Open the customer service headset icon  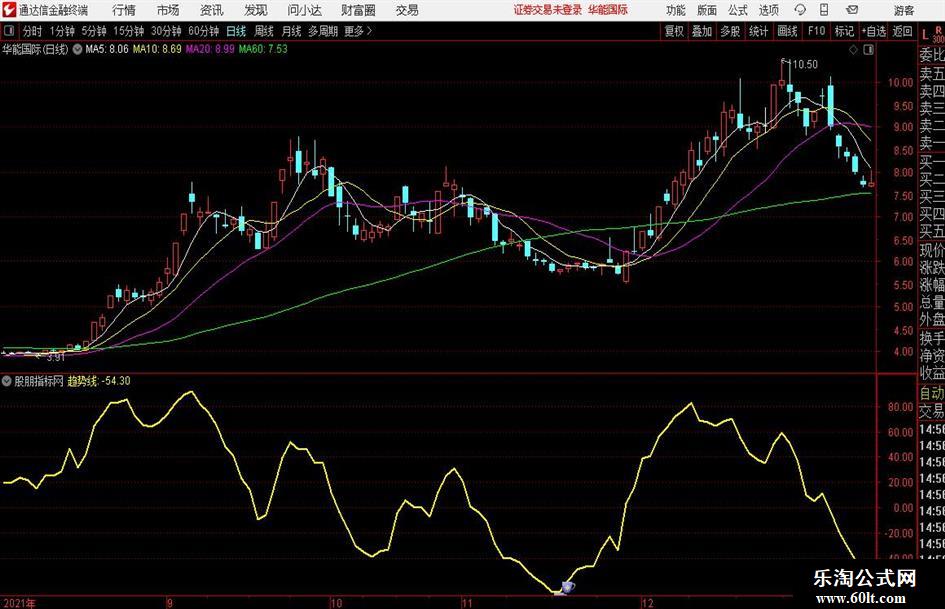[x=800, y=10]
